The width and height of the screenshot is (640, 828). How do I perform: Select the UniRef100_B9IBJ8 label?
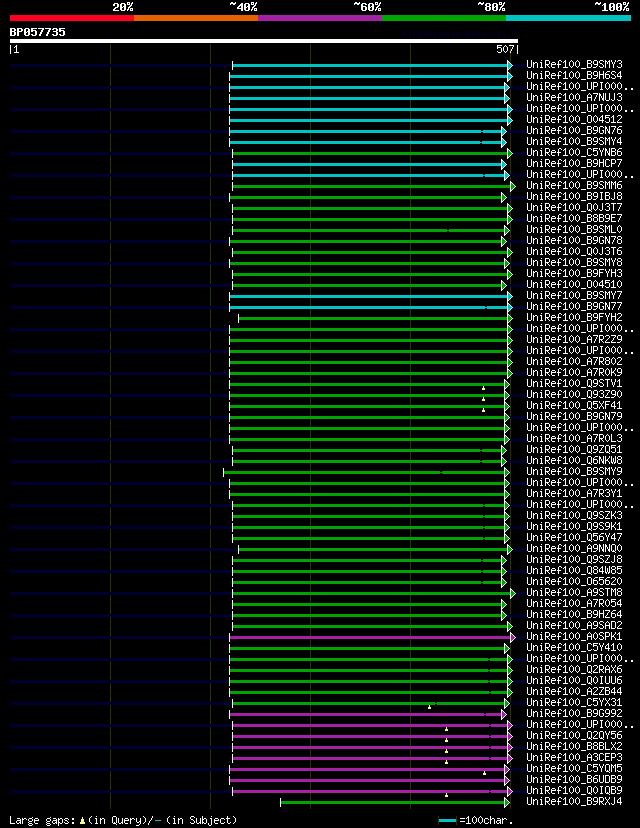574,196
